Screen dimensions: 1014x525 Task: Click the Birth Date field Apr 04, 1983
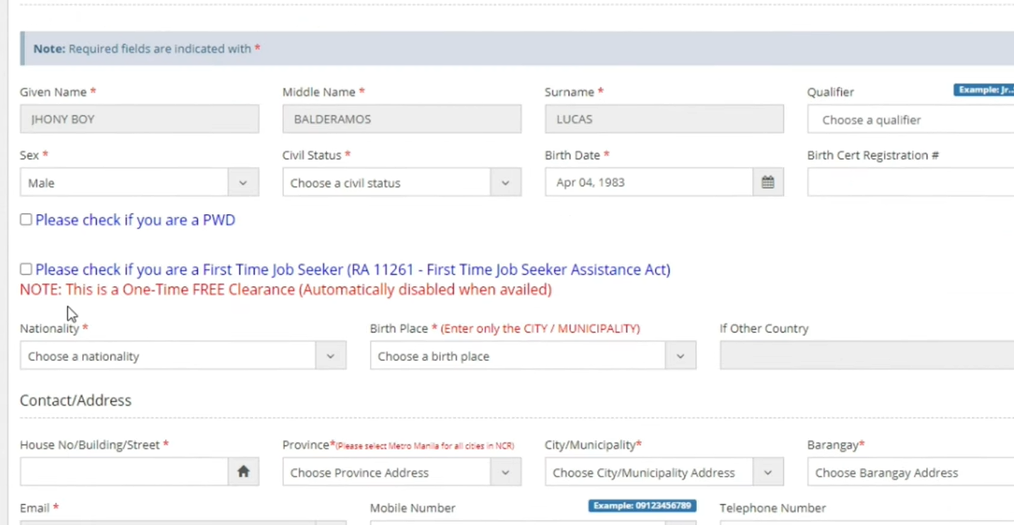pyautogui.click(x=649, y=182)
